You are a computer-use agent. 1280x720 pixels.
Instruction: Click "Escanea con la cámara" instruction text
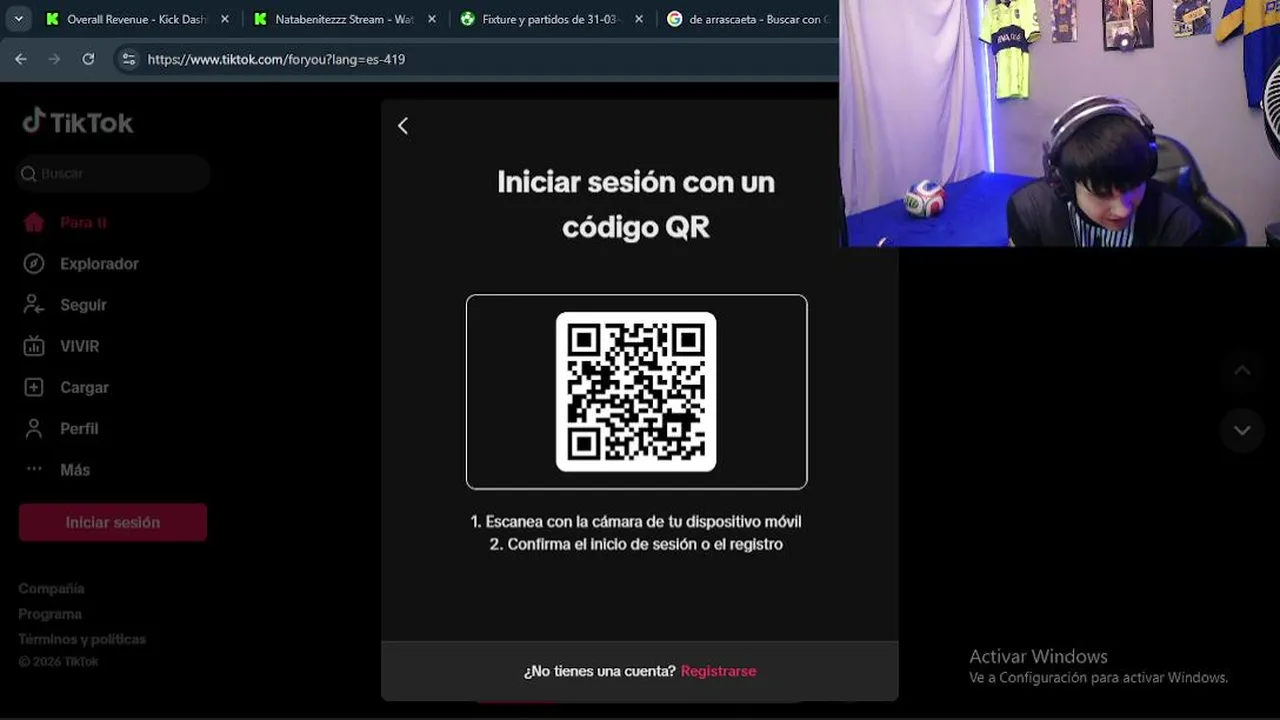point(636,521)
